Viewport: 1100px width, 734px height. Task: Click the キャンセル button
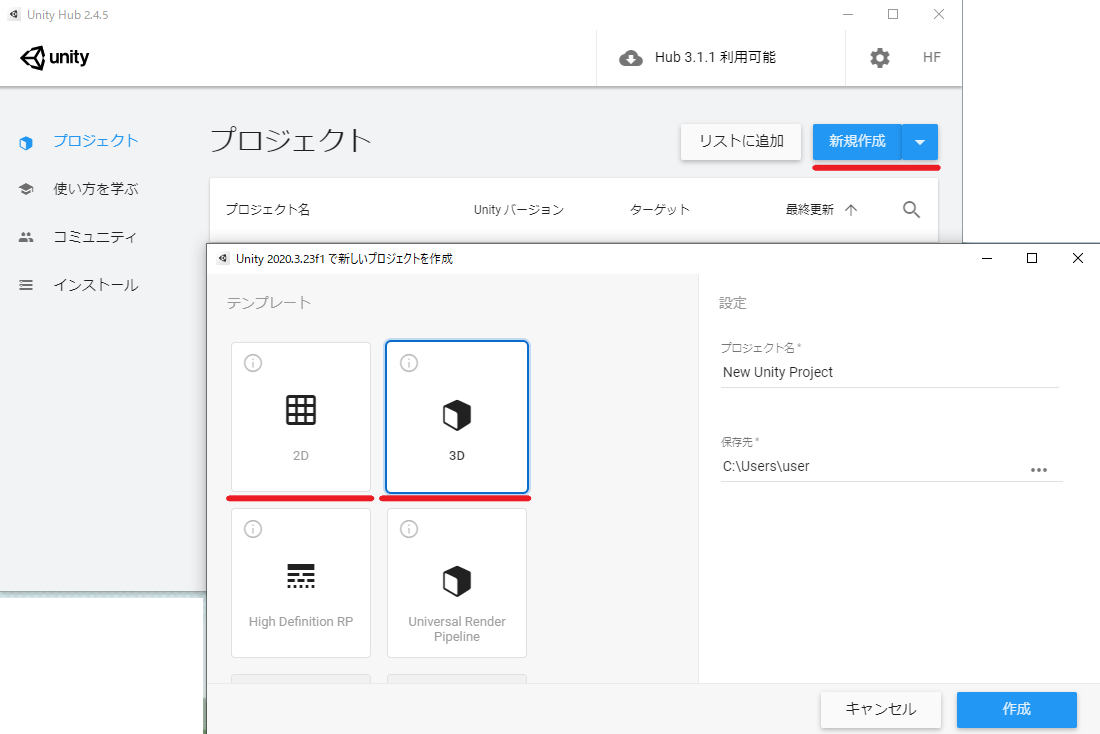click(880, 709)
